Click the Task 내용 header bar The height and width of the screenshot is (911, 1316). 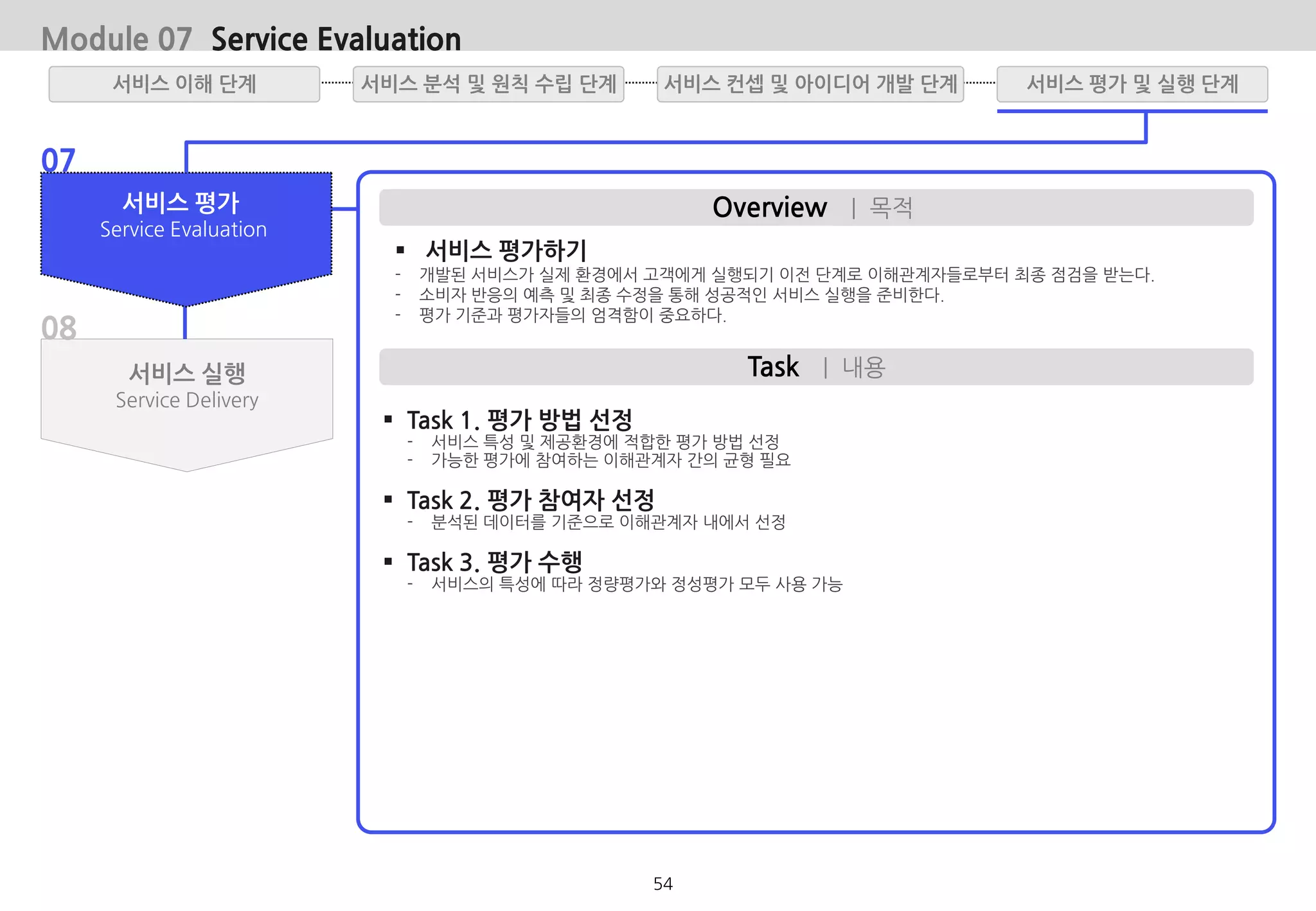point(816,367)
